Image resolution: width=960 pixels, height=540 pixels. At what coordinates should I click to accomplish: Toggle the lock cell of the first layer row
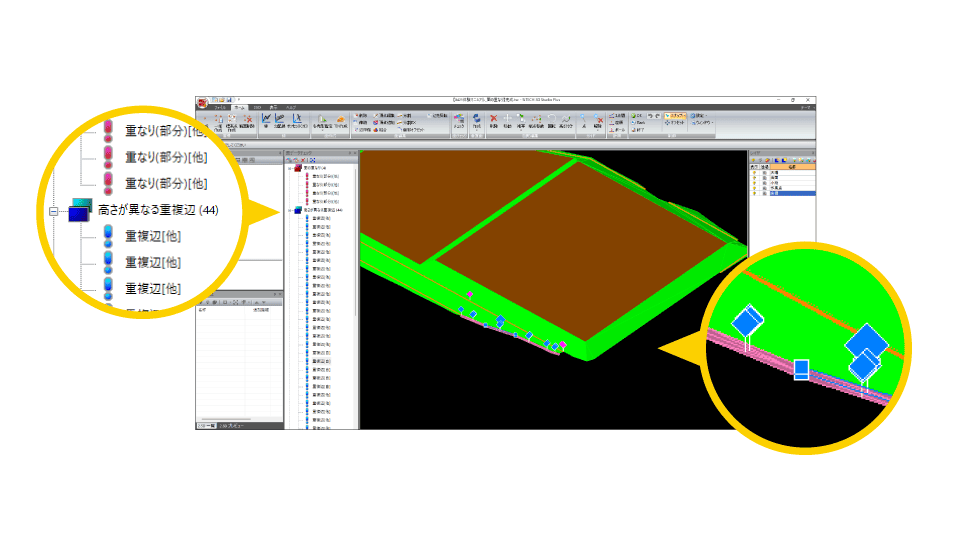tap(765, 173)
